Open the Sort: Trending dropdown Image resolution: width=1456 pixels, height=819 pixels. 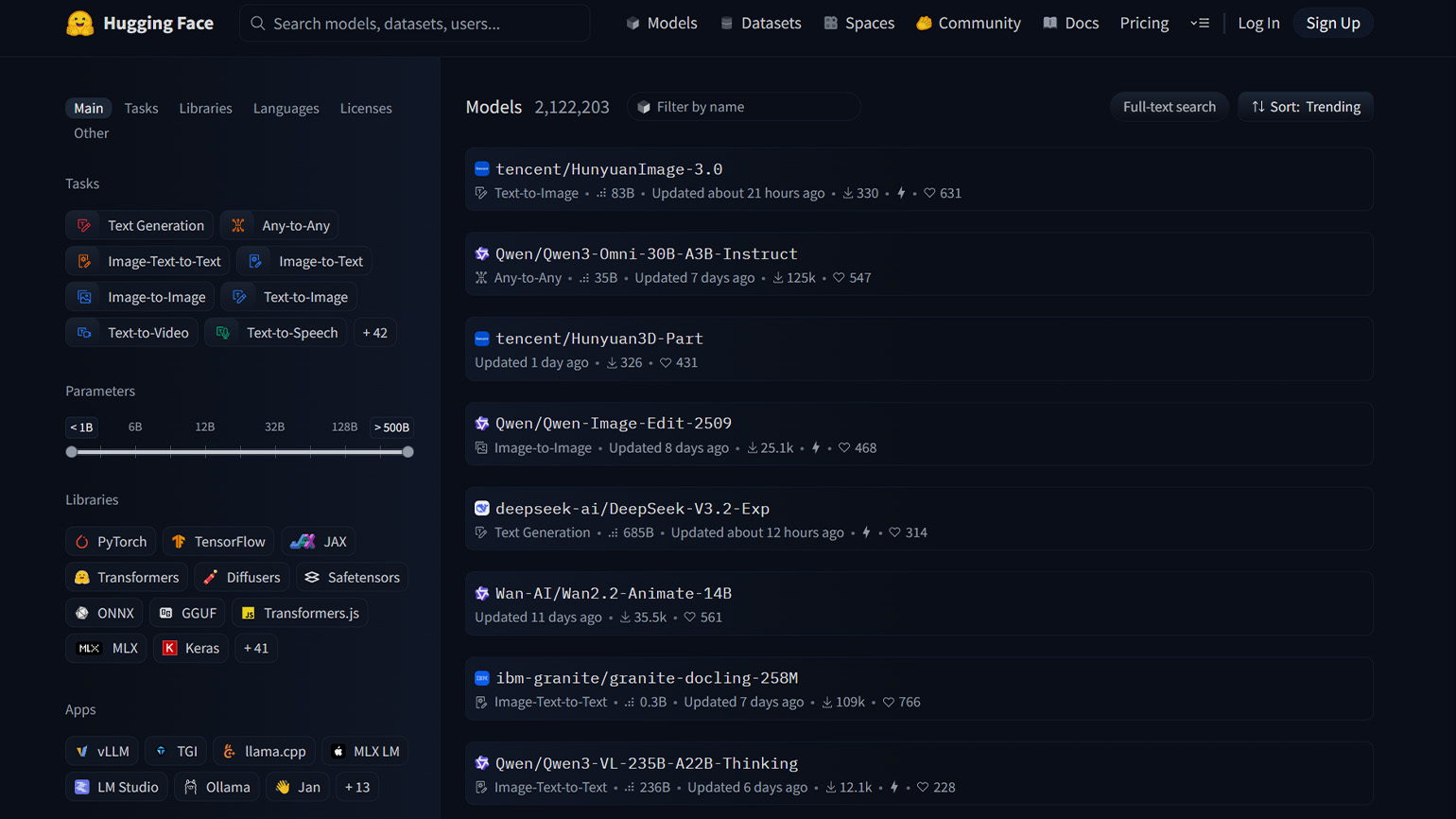click(1305, 107)
